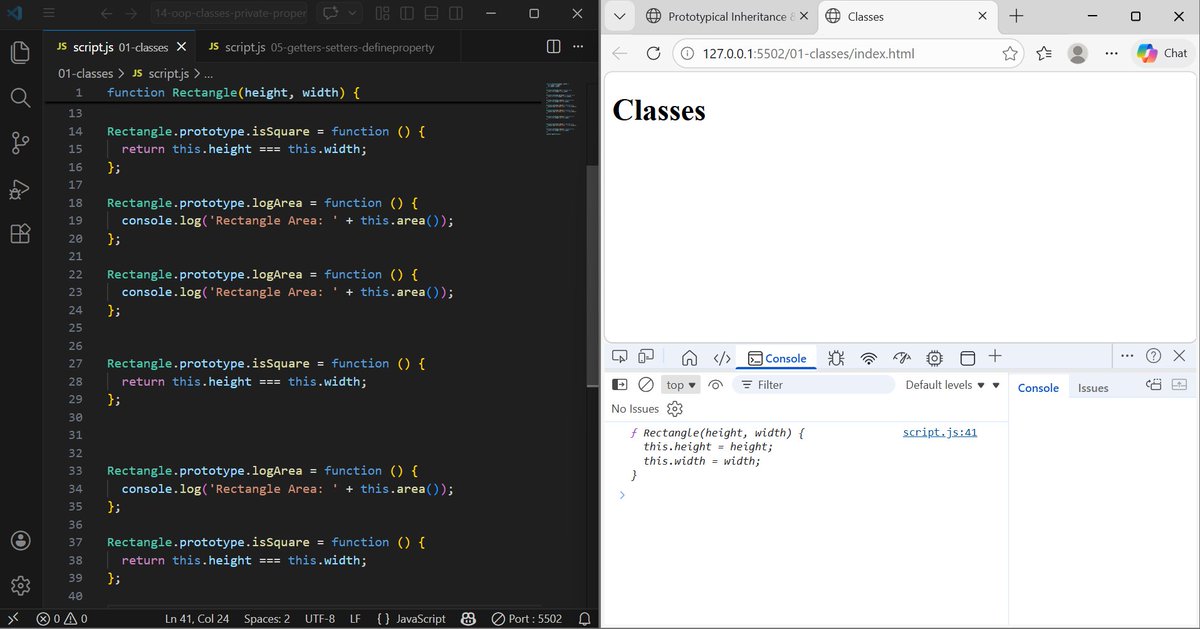The image size is (1200, 629).
Task: Refresh the browser page
Action: click(653, 53)
